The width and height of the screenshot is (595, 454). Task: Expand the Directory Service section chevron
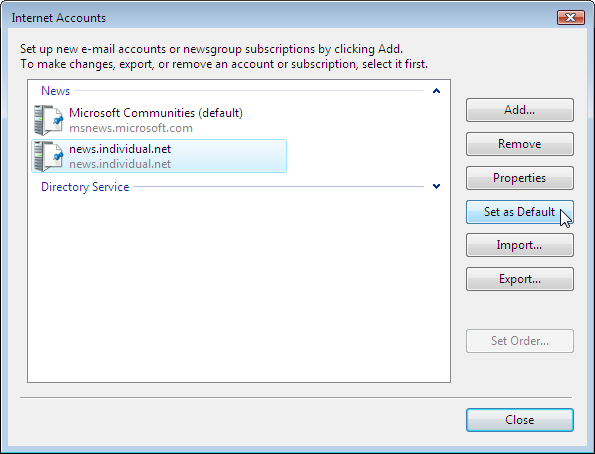[x=436, y=186]
